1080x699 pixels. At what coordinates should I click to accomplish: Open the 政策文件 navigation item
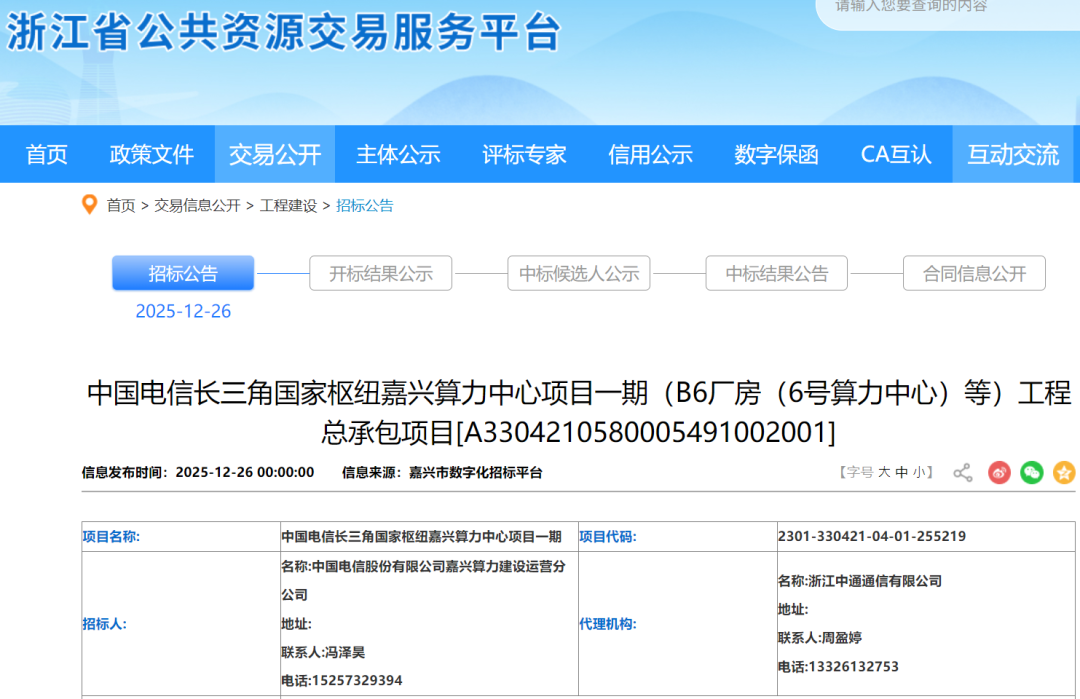click(x=151, y=155)
